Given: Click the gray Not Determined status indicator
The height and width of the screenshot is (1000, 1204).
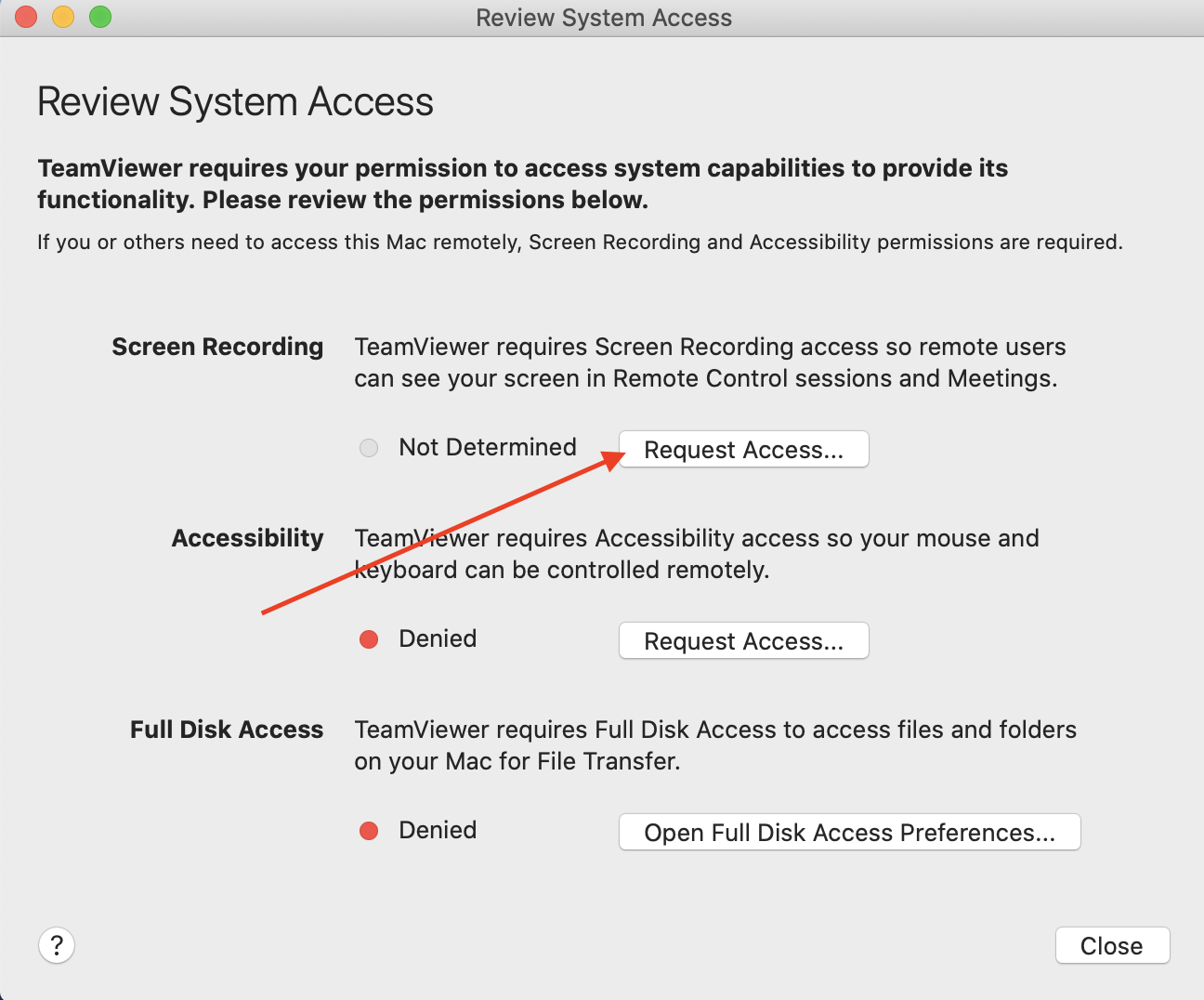Looking at the screenshot, I should (x=369, y=448).
